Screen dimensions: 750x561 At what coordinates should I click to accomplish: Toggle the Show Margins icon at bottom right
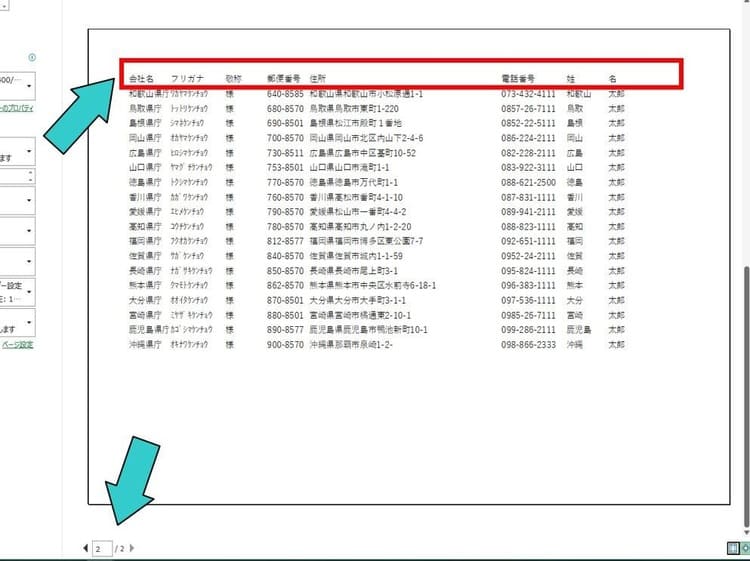coord(733,548)
